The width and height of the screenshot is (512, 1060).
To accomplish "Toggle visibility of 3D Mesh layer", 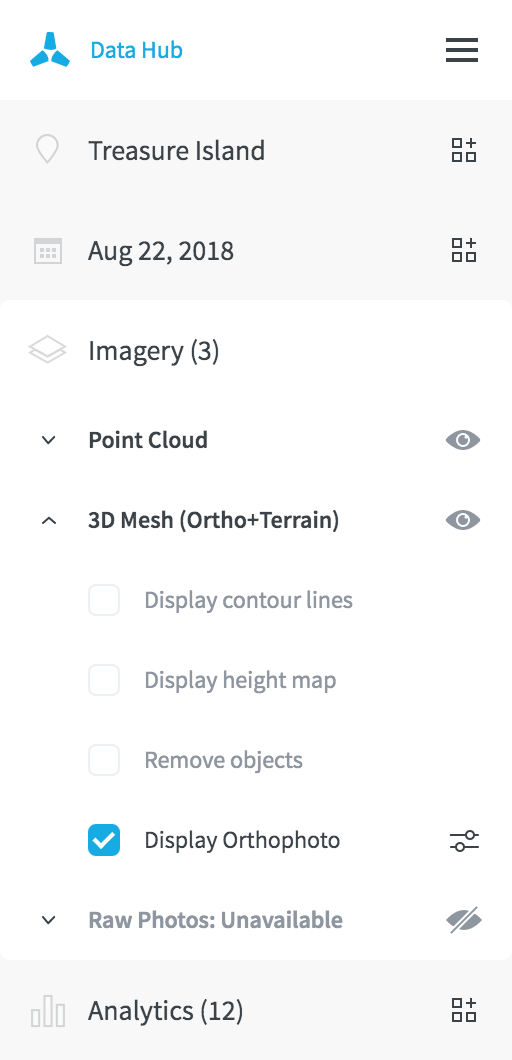I will click(x=463, y=520).
